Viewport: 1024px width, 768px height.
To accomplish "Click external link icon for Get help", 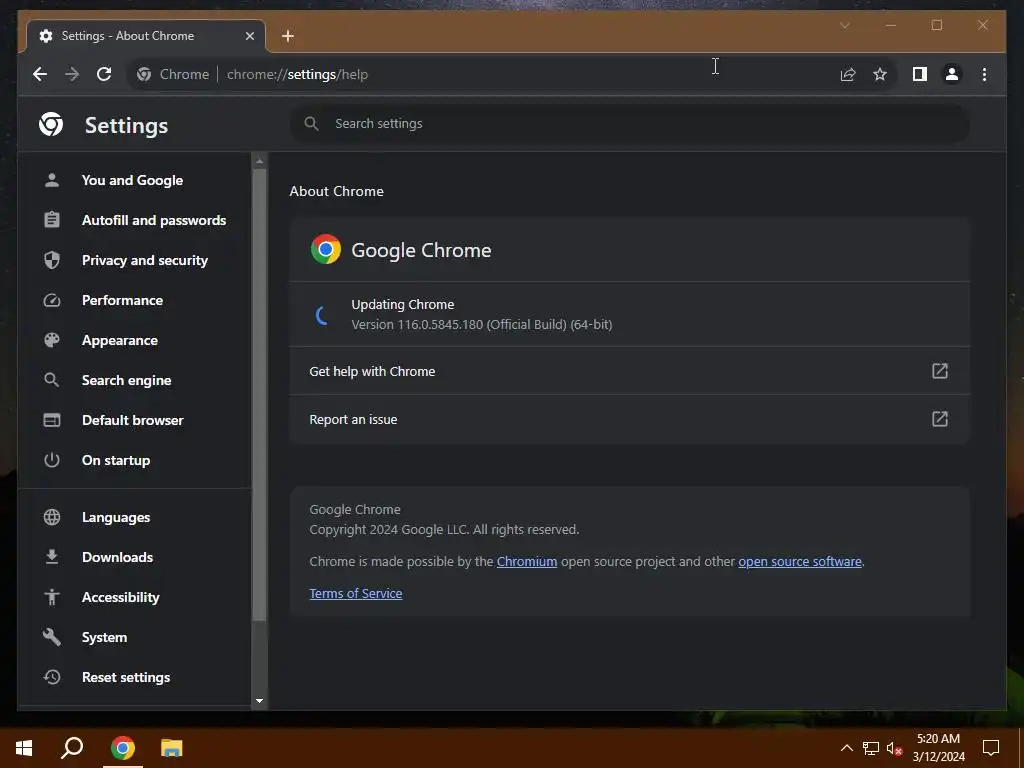I will (939, 371).
